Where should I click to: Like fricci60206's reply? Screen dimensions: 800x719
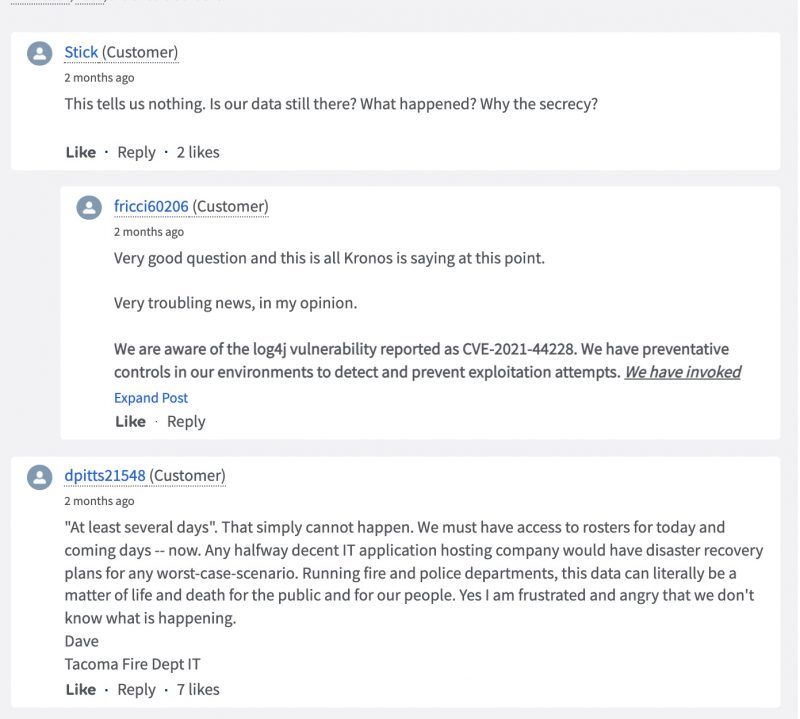click(x=130, y=421)
